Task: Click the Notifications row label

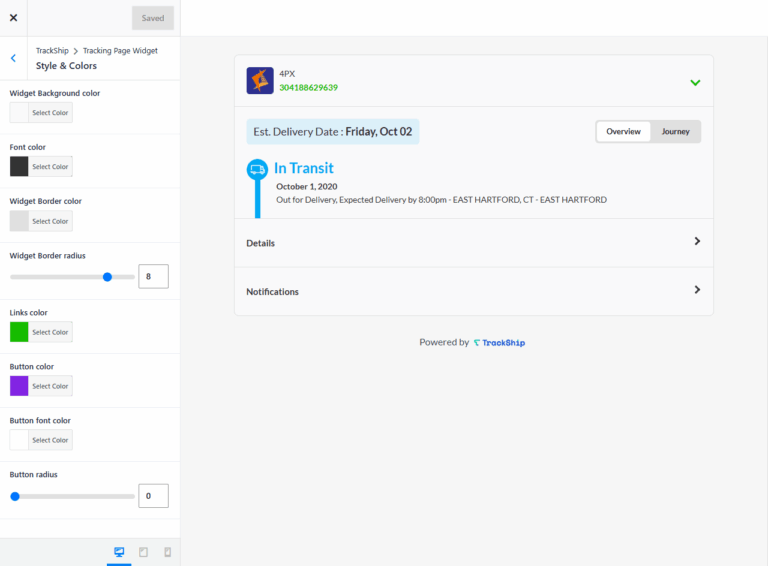Action: (272, 292)
